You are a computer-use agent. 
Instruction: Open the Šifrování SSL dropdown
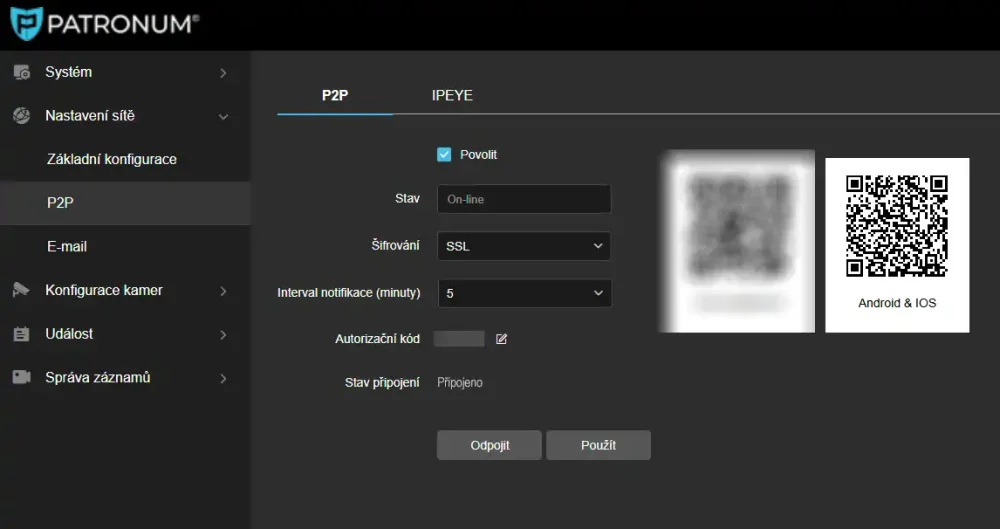[524, 246]
